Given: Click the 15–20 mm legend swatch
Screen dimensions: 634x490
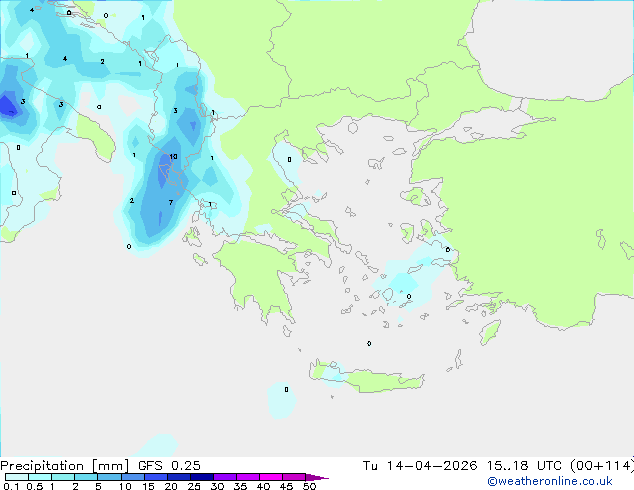Looking at the screenshot, I should (x=155, y=477).
